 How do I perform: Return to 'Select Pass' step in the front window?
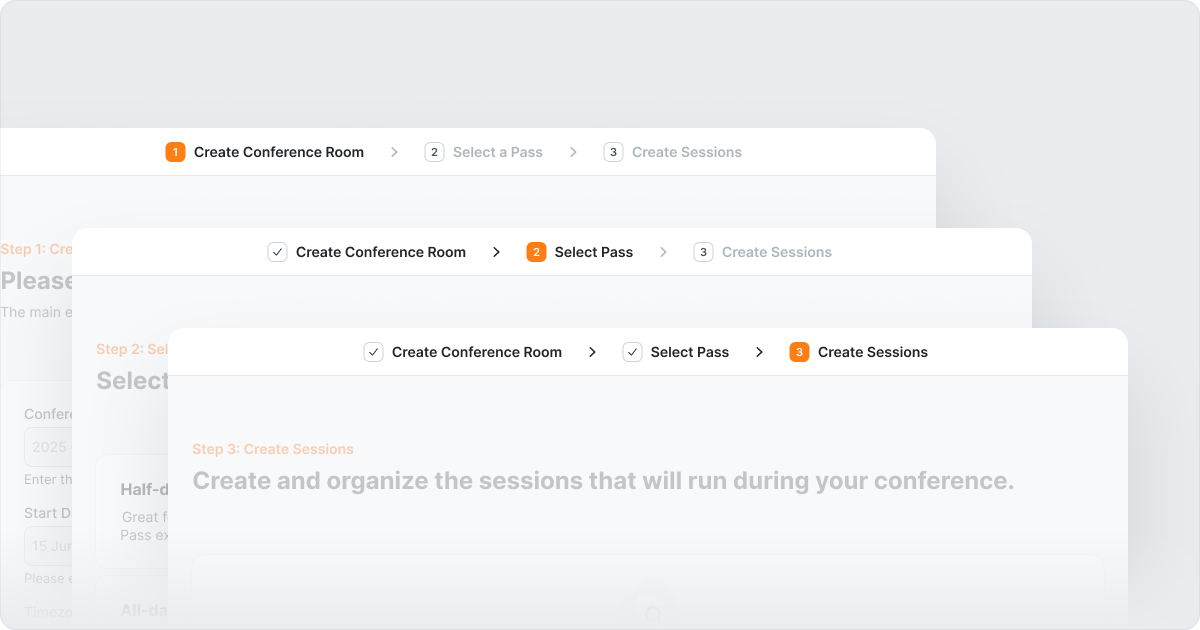pyautogui.click(x=690, y=352)
